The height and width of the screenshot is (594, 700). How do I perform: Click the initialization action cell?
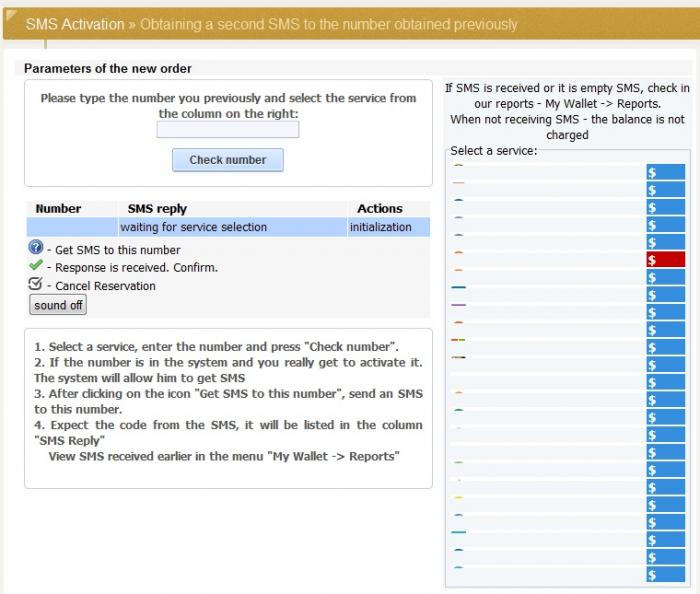(381, 227)
